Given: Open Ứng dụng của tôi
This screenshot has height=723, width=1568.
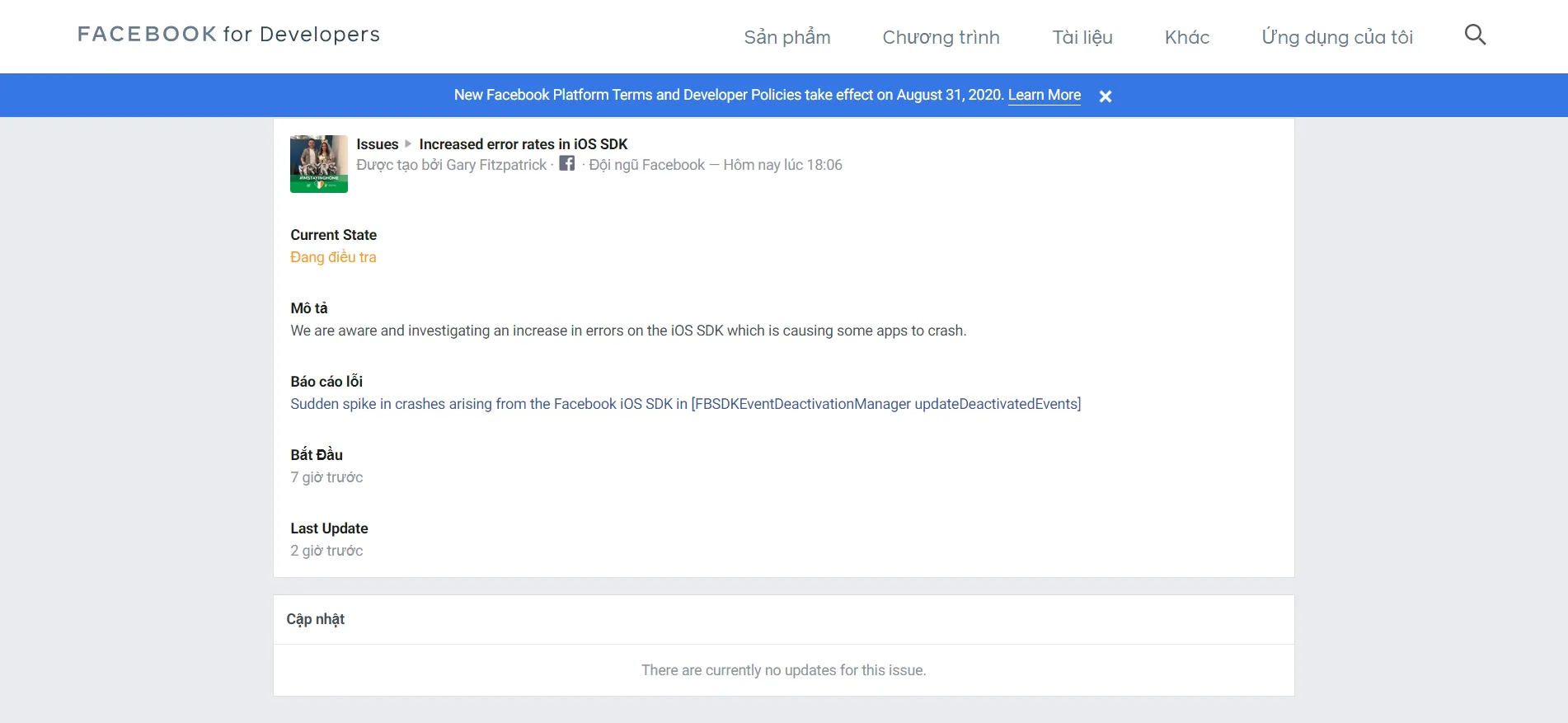Looking at the screenshot, I should (x=1337, y=37).
